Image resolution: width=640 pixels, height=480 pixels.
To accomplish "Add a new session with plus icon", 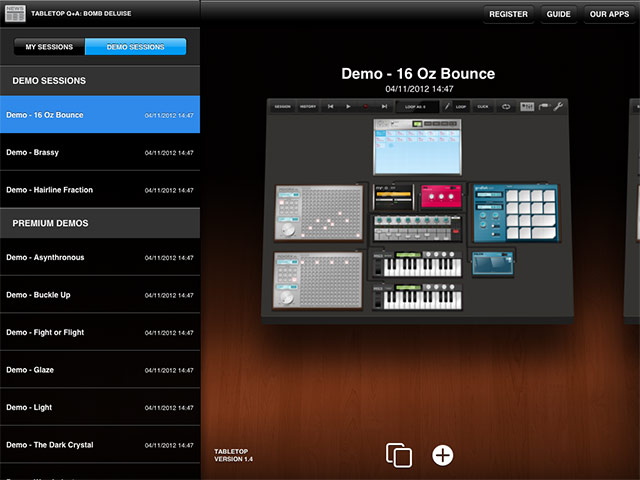I will [x=443, y=455].
